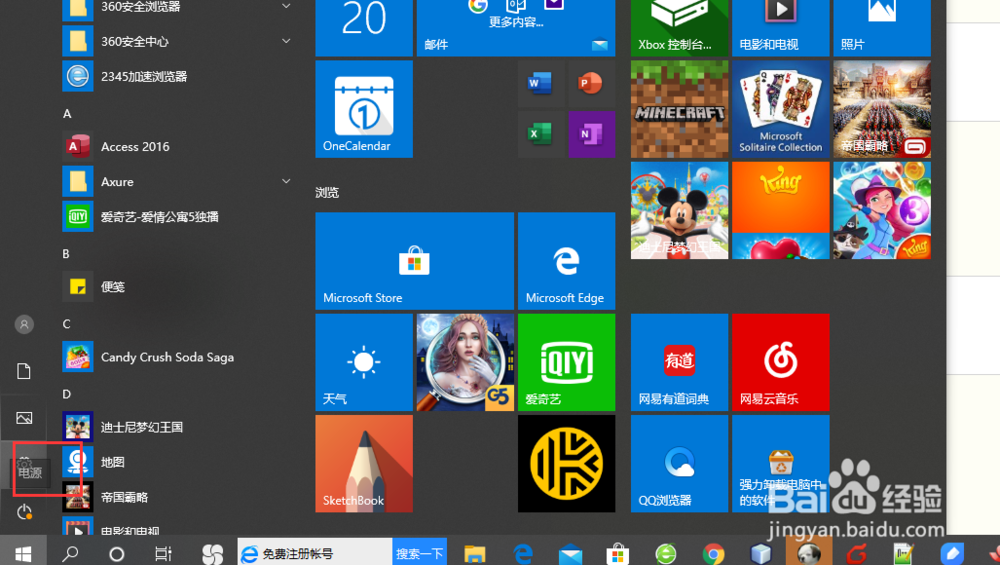Open the Documents icon in left rail
Screen dimensions: 1000x565
pyautogui.click(x=24, y=371)
